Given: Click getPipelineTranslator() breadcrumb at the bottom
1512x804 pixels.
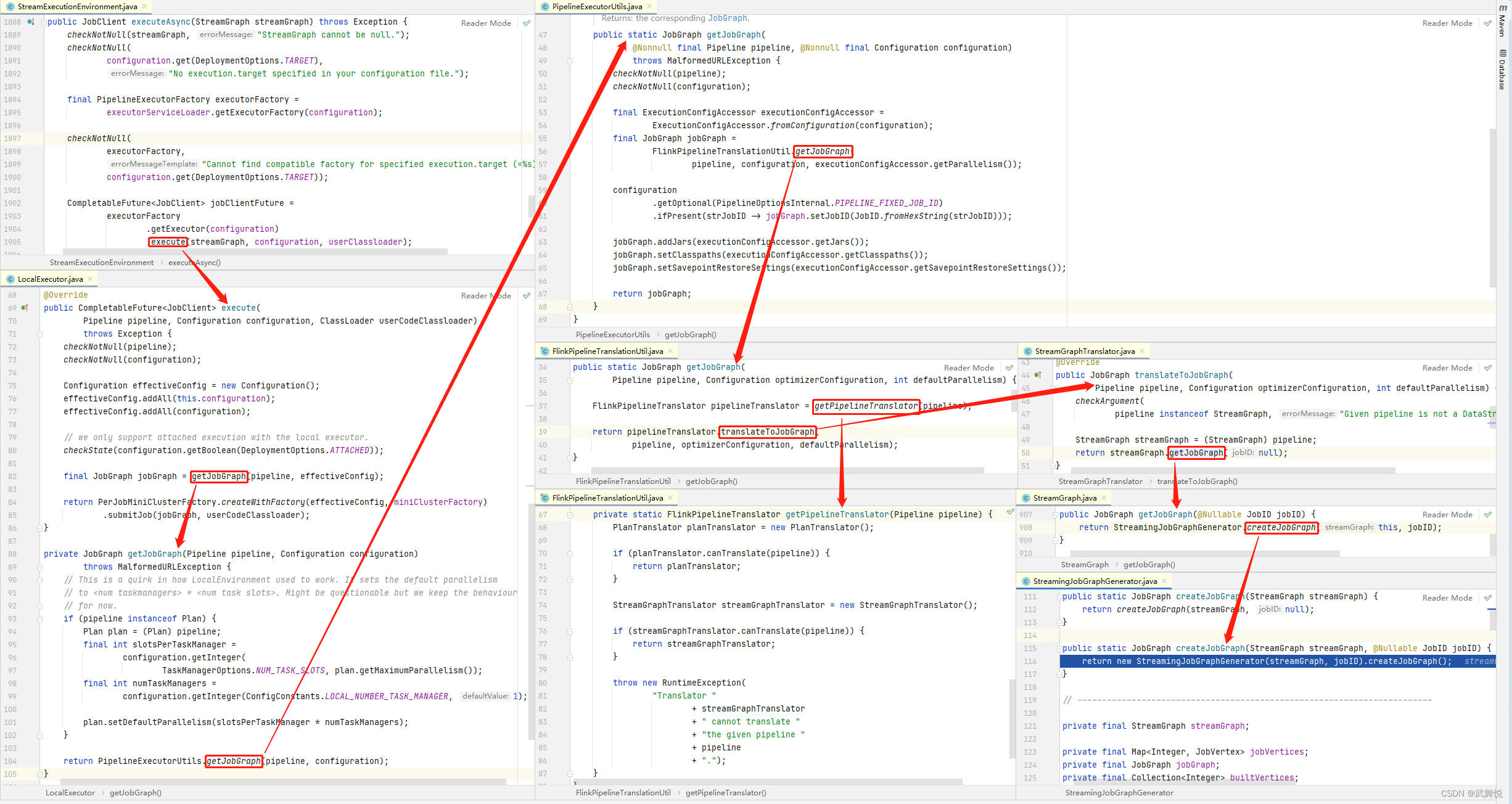Looking at the screenshot, I should [725, 792].
